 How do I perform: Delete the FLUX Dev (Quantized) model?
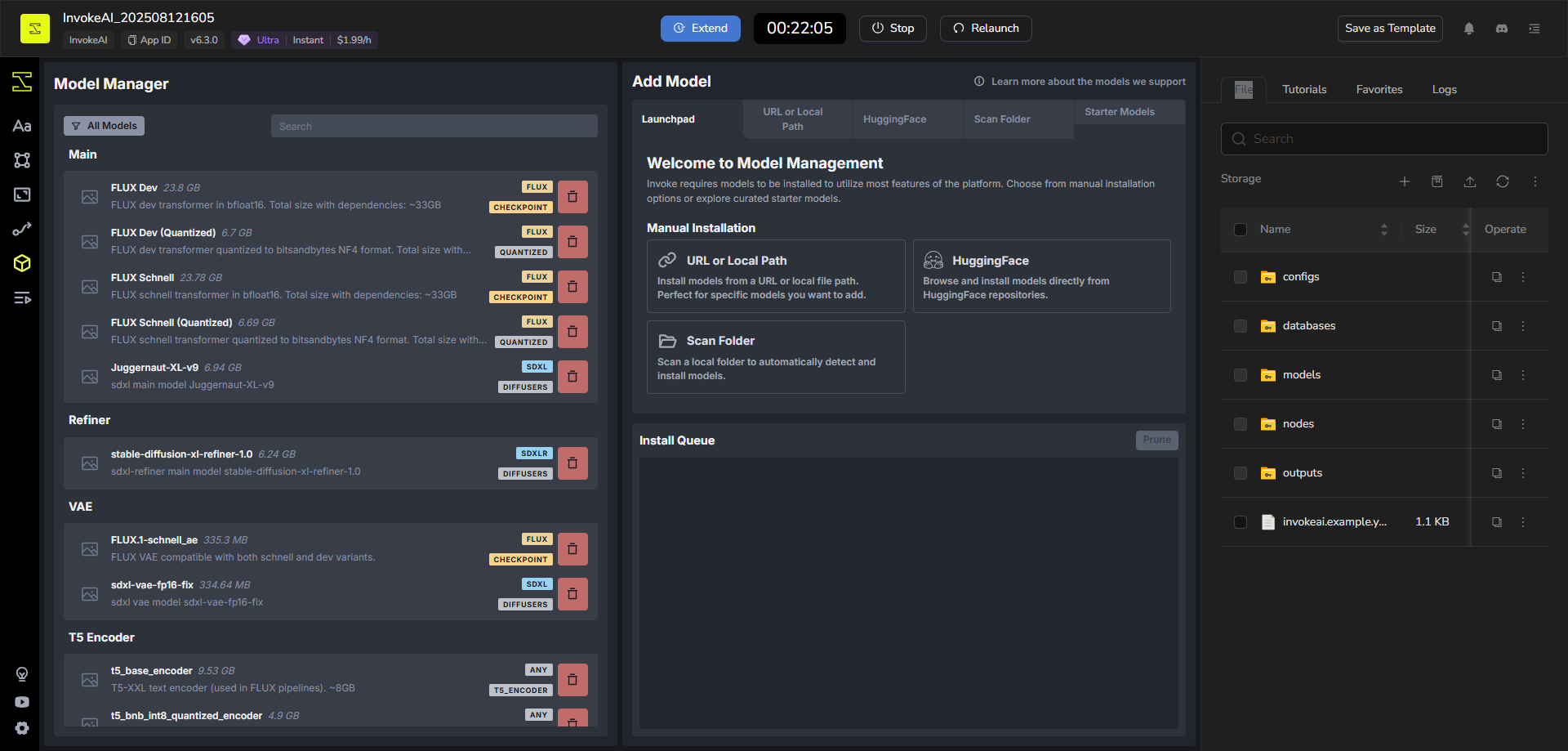point(572,242)
